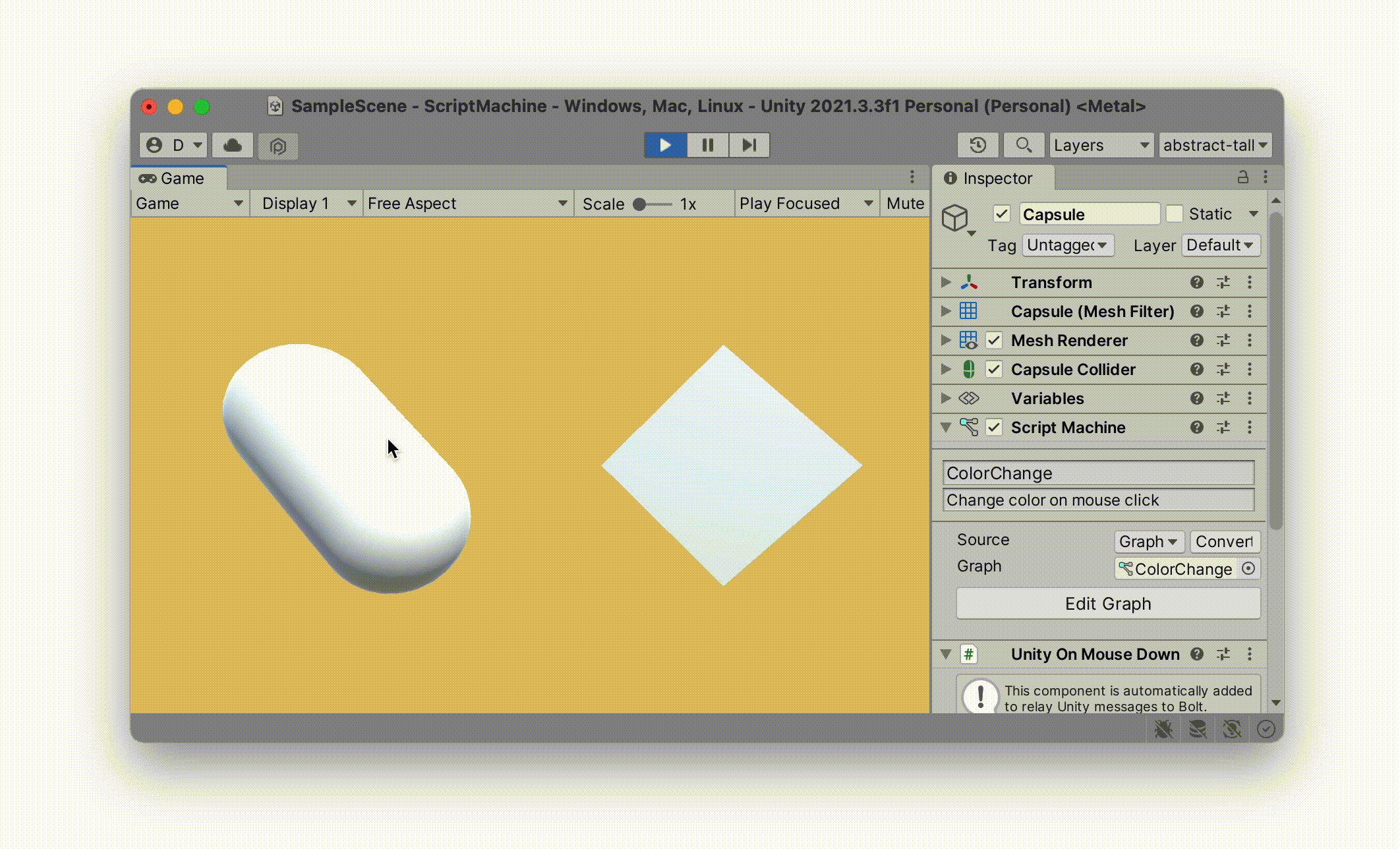Click the Pause playback button
Screen dimensions: 1400x849
click(x=708, y=145)
